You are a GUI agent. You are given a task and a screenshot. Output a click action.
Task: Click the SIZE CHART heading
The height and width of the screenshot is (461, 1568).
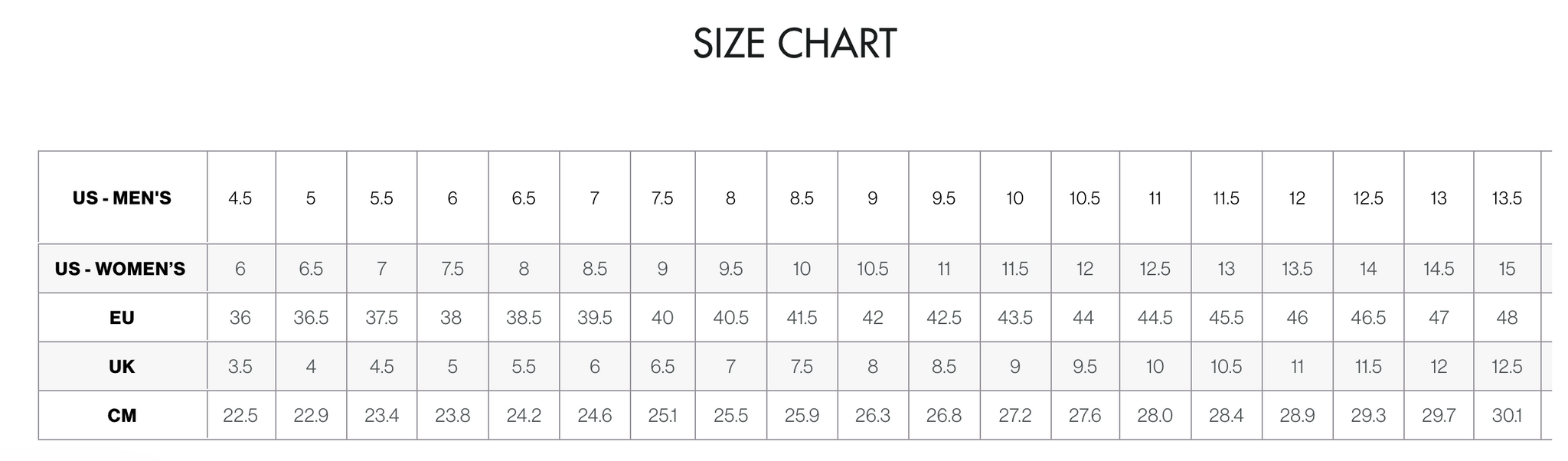tap(794, 44)
